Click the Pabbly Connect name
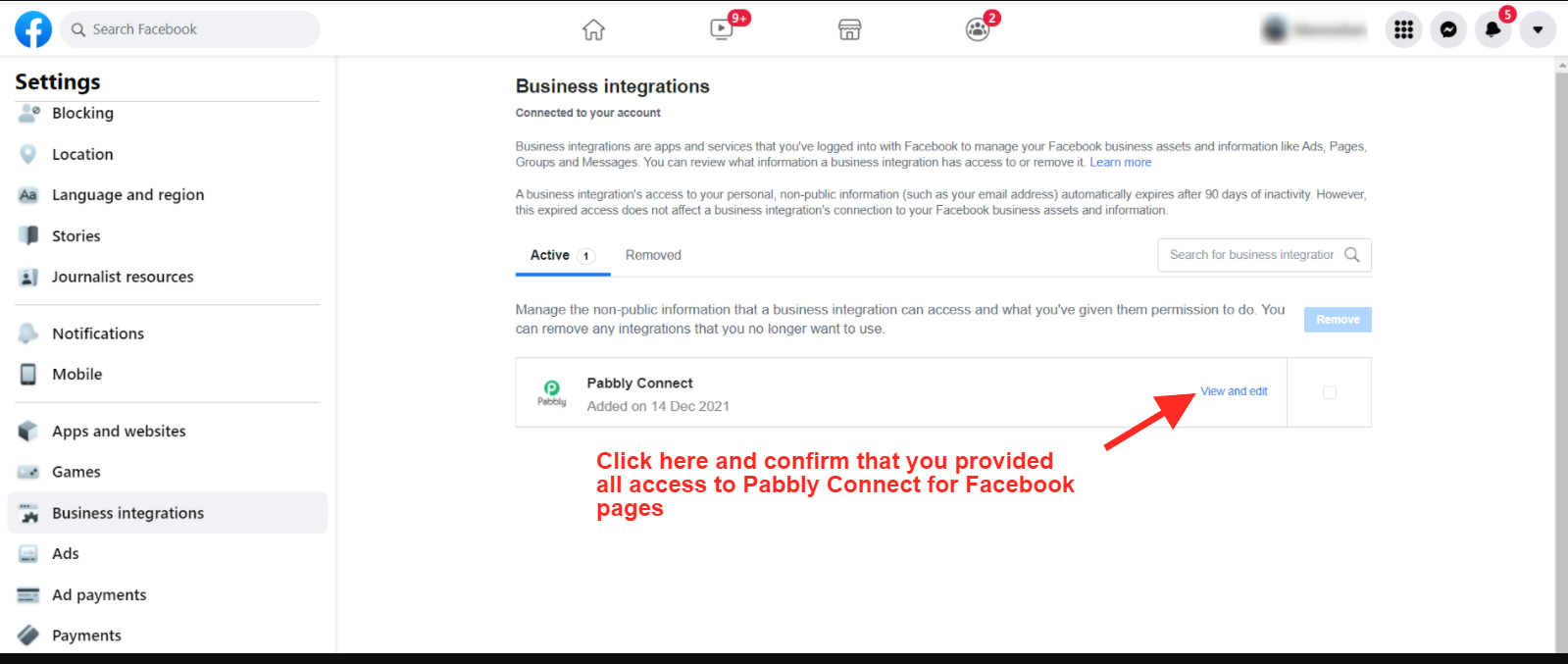 coord(639,383)
